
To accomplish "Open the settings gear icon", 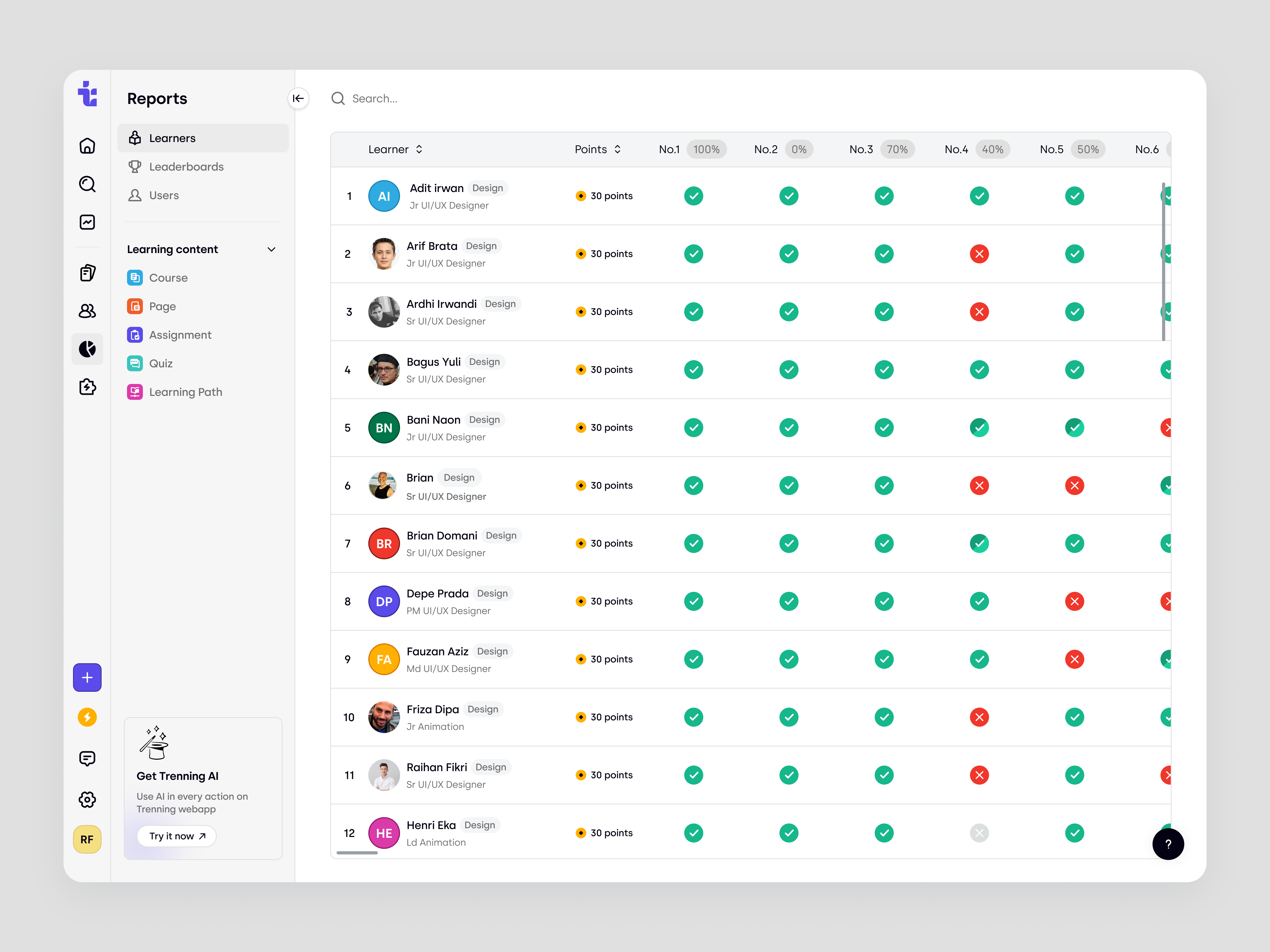I will (87, 799).
